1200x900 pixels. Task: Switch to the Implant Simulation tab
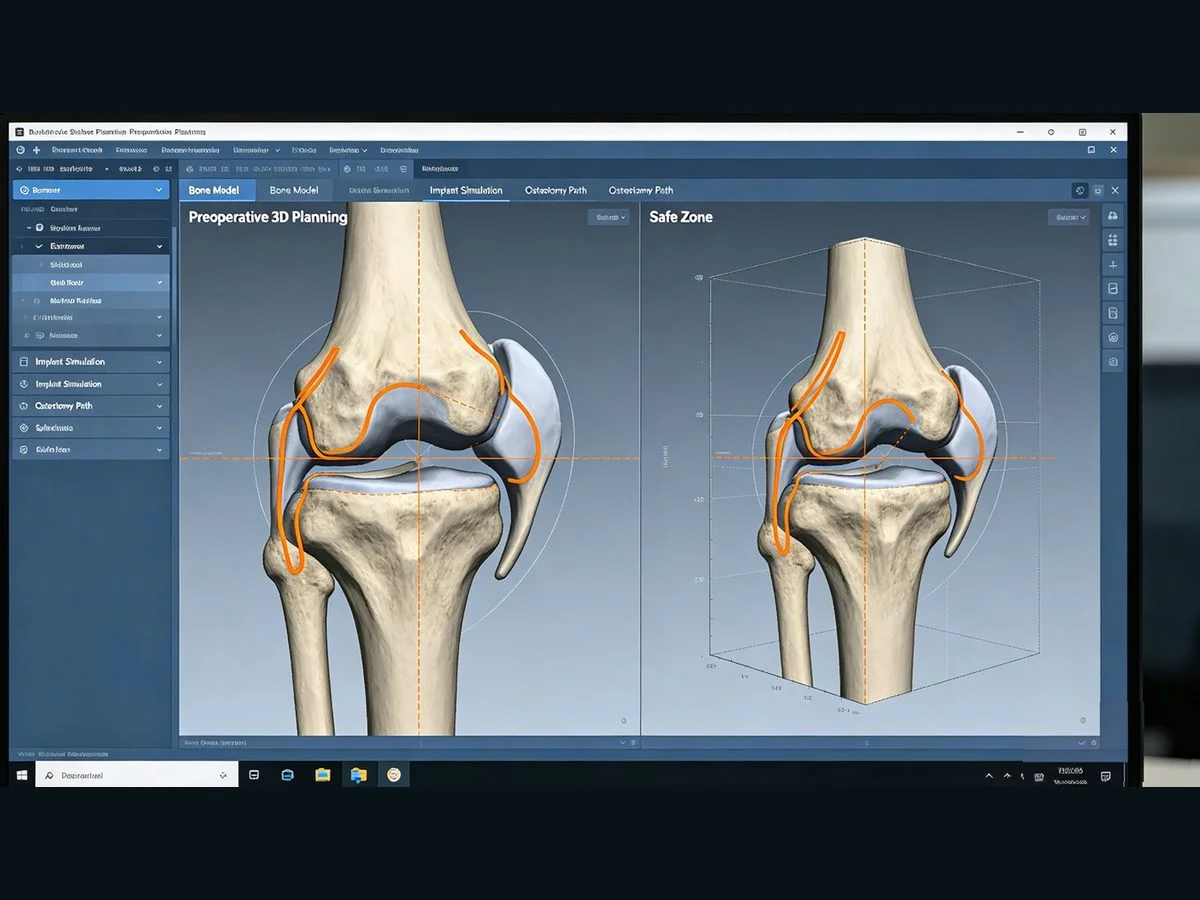coord(466,190)
